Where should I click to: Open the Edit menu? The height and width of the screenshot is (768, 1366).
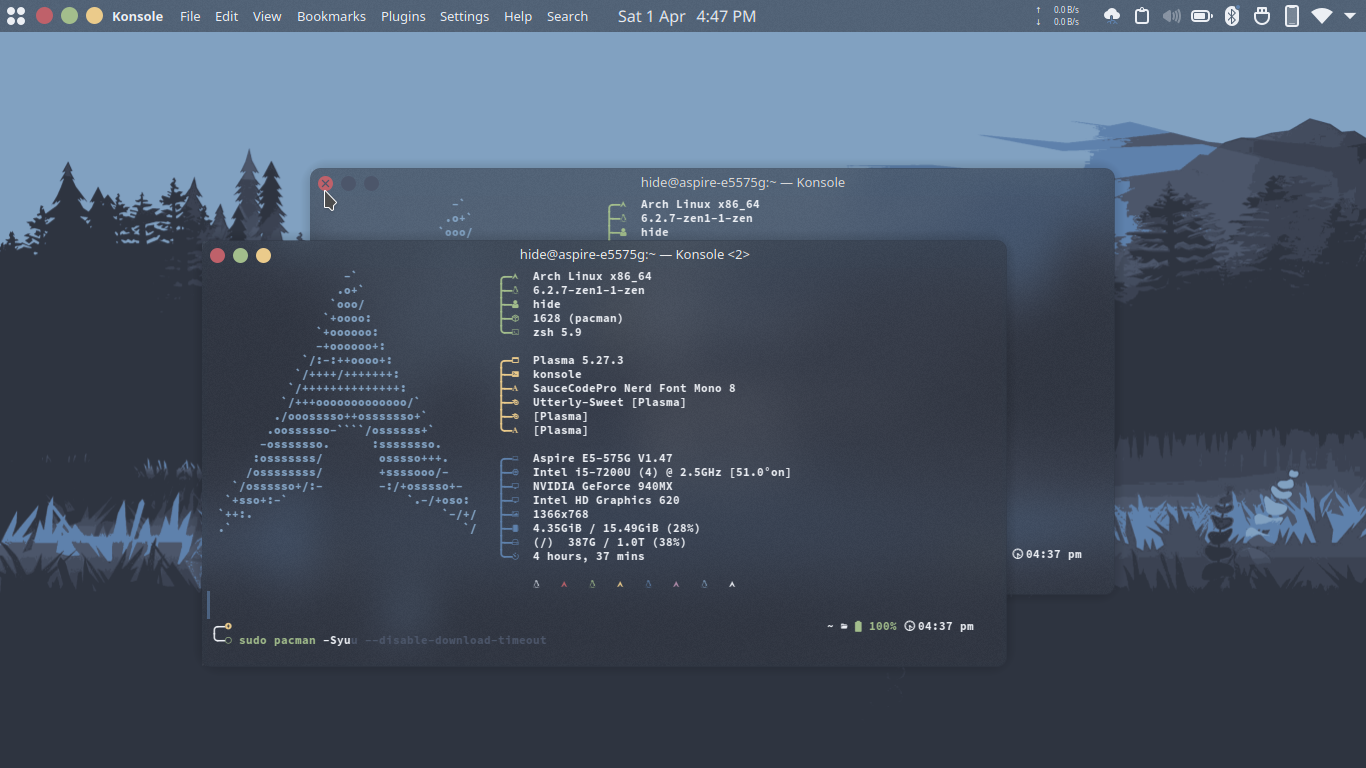point(227,16)
